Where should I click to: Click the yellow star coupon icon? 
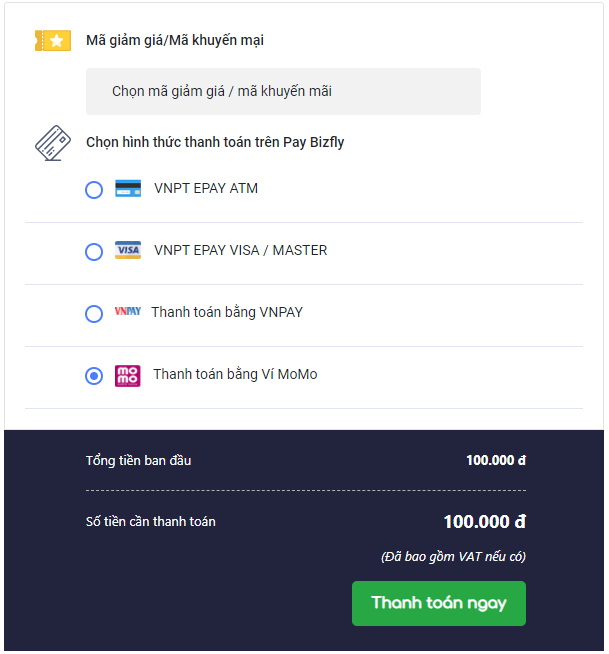[x=53, y=40]
